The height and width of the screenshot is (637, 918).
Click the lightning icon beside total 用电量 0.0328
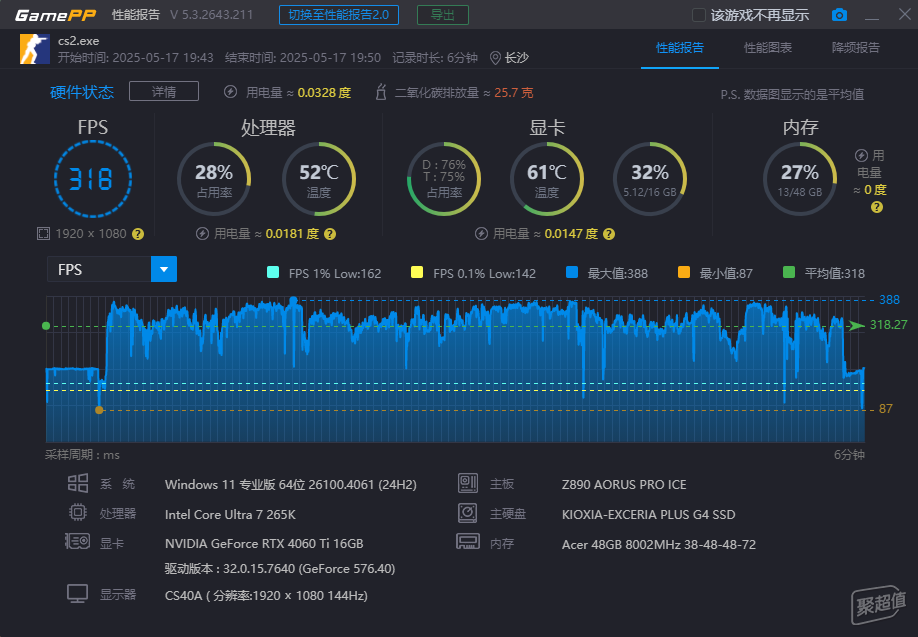point(231,92)
